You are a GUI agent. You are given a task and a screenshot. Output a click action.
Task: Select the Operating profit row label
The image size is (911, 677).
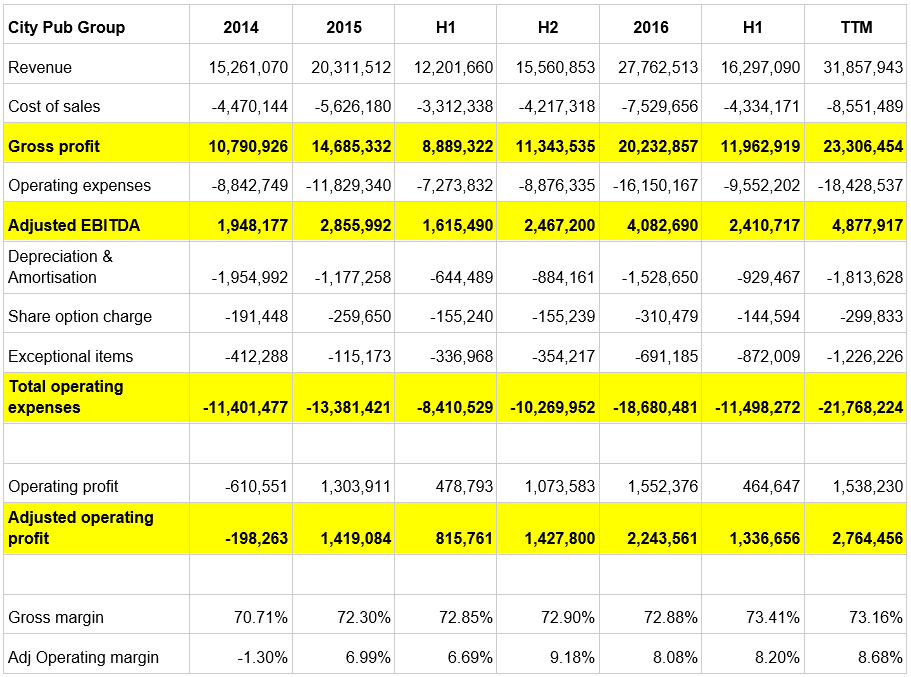tap(63, 486)
